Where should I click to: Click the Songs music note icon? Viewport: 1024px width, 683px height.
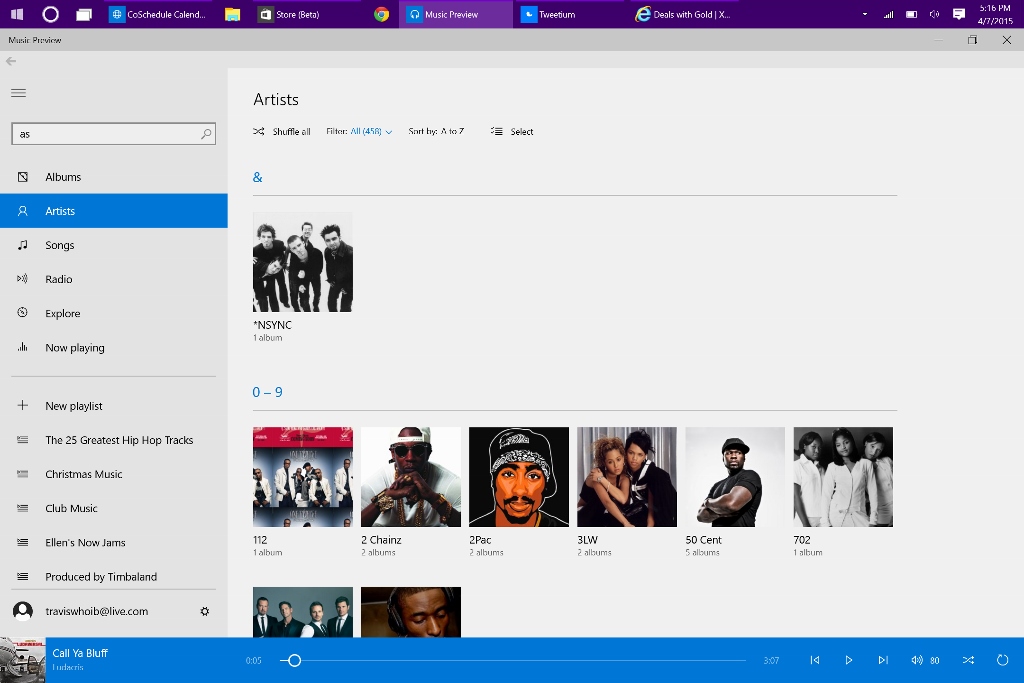coord(23,245)
